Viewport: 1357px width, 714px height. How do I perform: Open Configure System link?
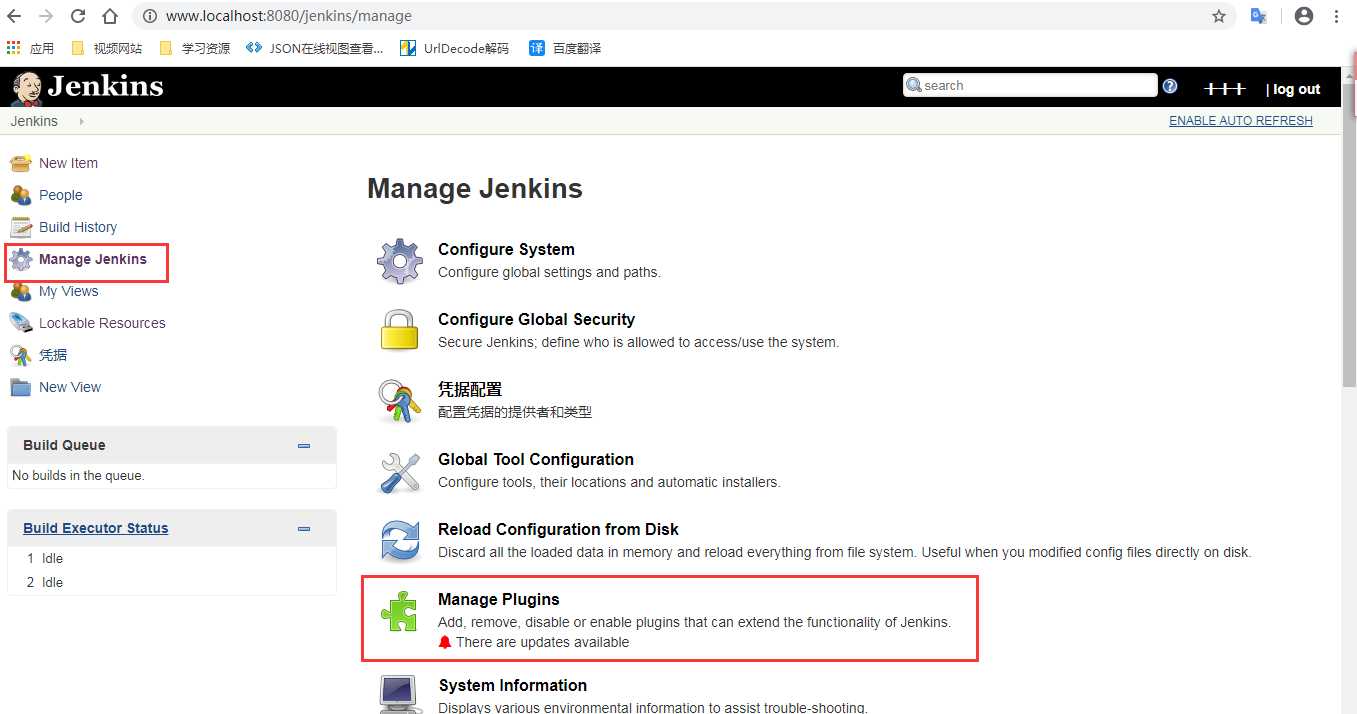pyautogui.click(x=506, y=249)
